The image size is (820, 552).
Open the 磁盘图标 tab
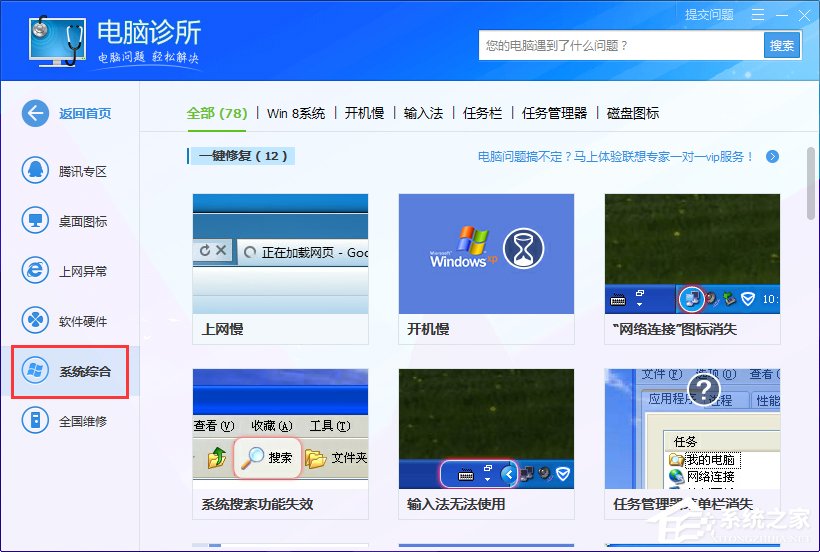coord(633,113)
